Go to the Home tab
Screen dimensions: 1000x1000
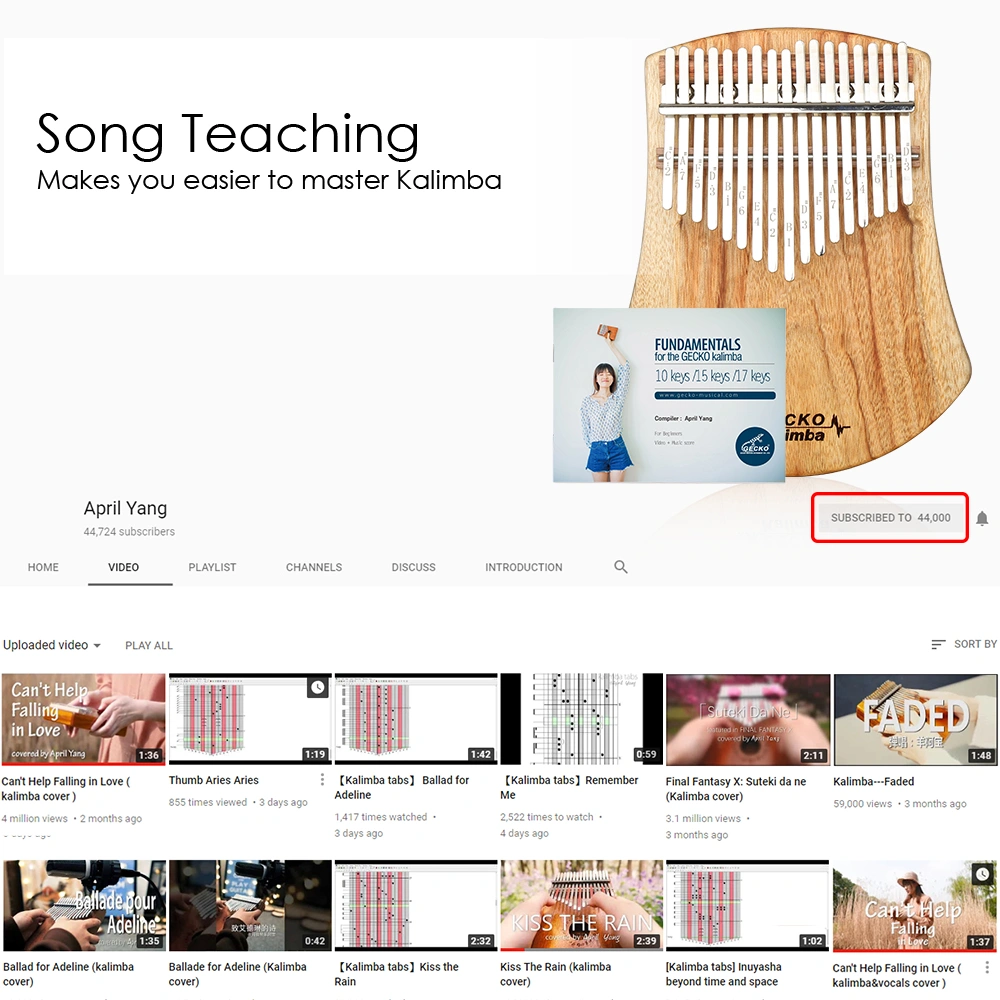pos(43,567)
